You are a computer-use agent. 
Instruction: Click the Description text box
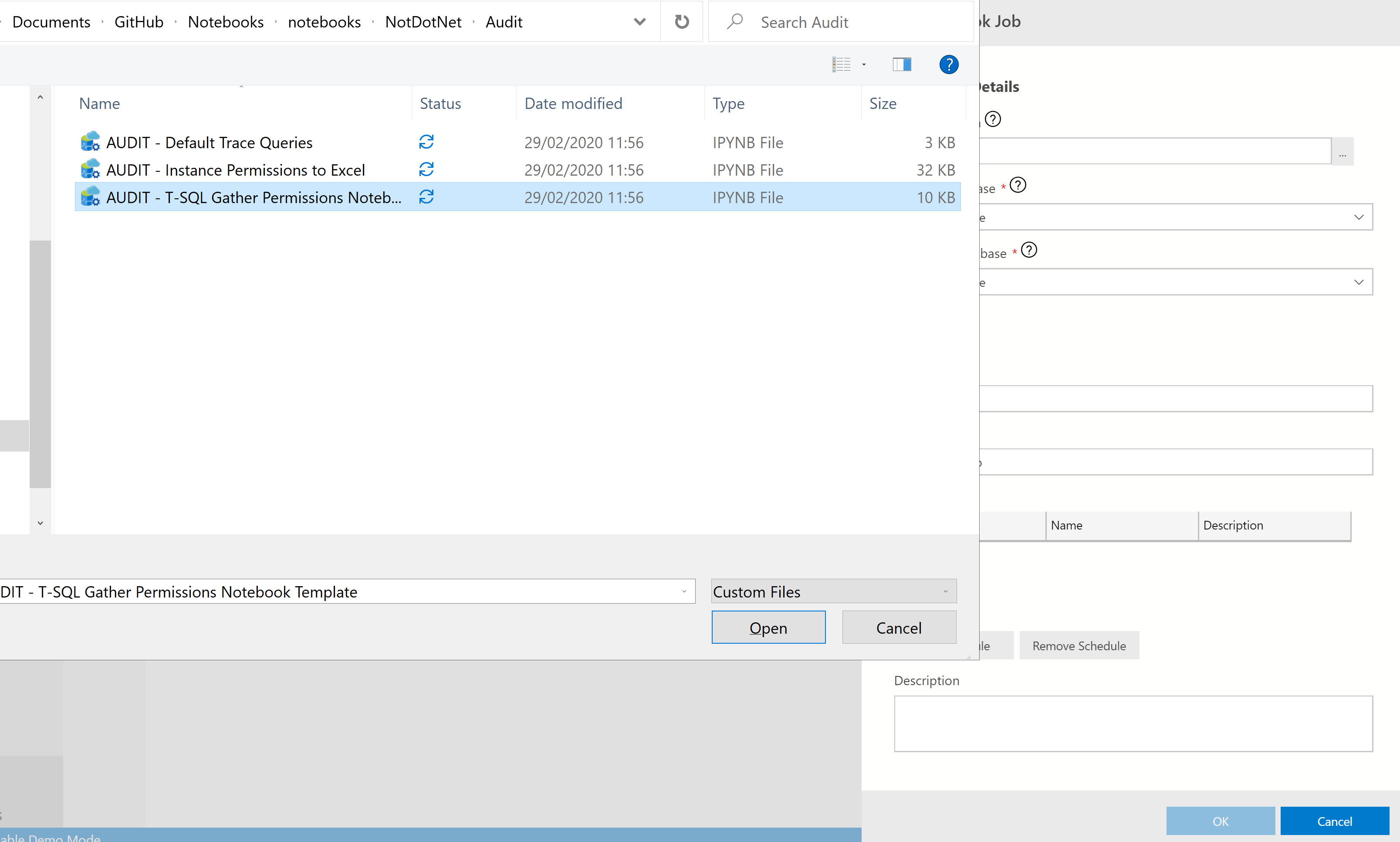click(x=1133, y=724)
